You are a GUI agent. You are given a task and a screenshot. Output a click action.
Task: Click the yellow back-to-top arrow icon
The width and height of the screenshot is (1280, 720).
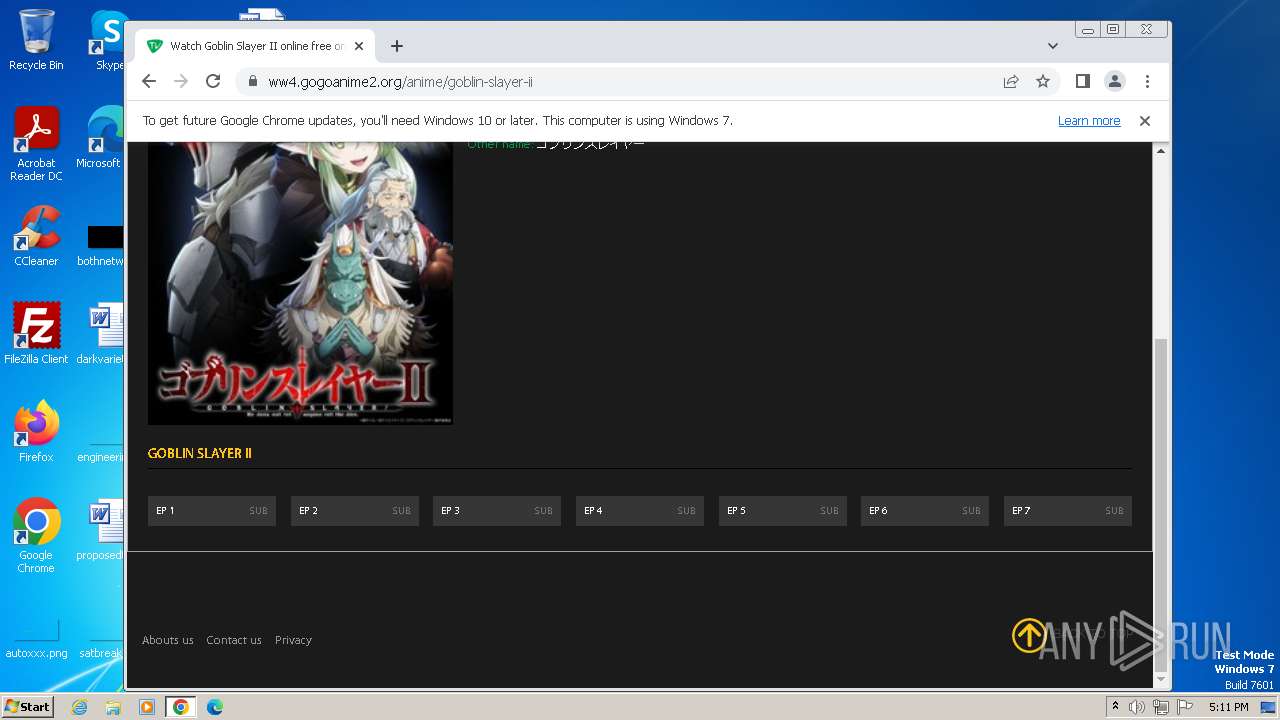[x=1028, y=635]
